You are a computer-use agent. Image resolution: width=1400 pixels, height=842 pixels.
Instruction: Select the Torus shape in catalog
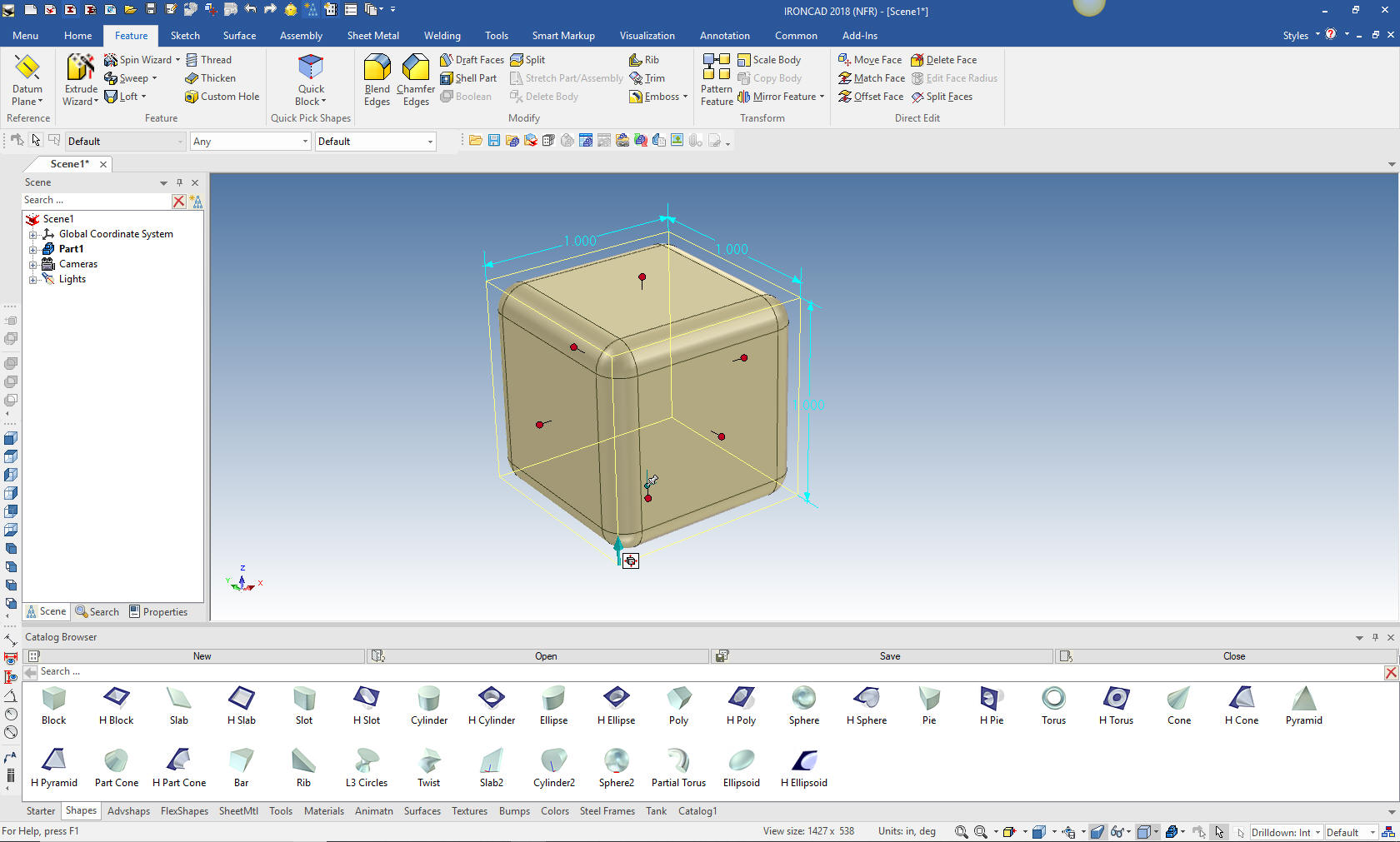1053,705
